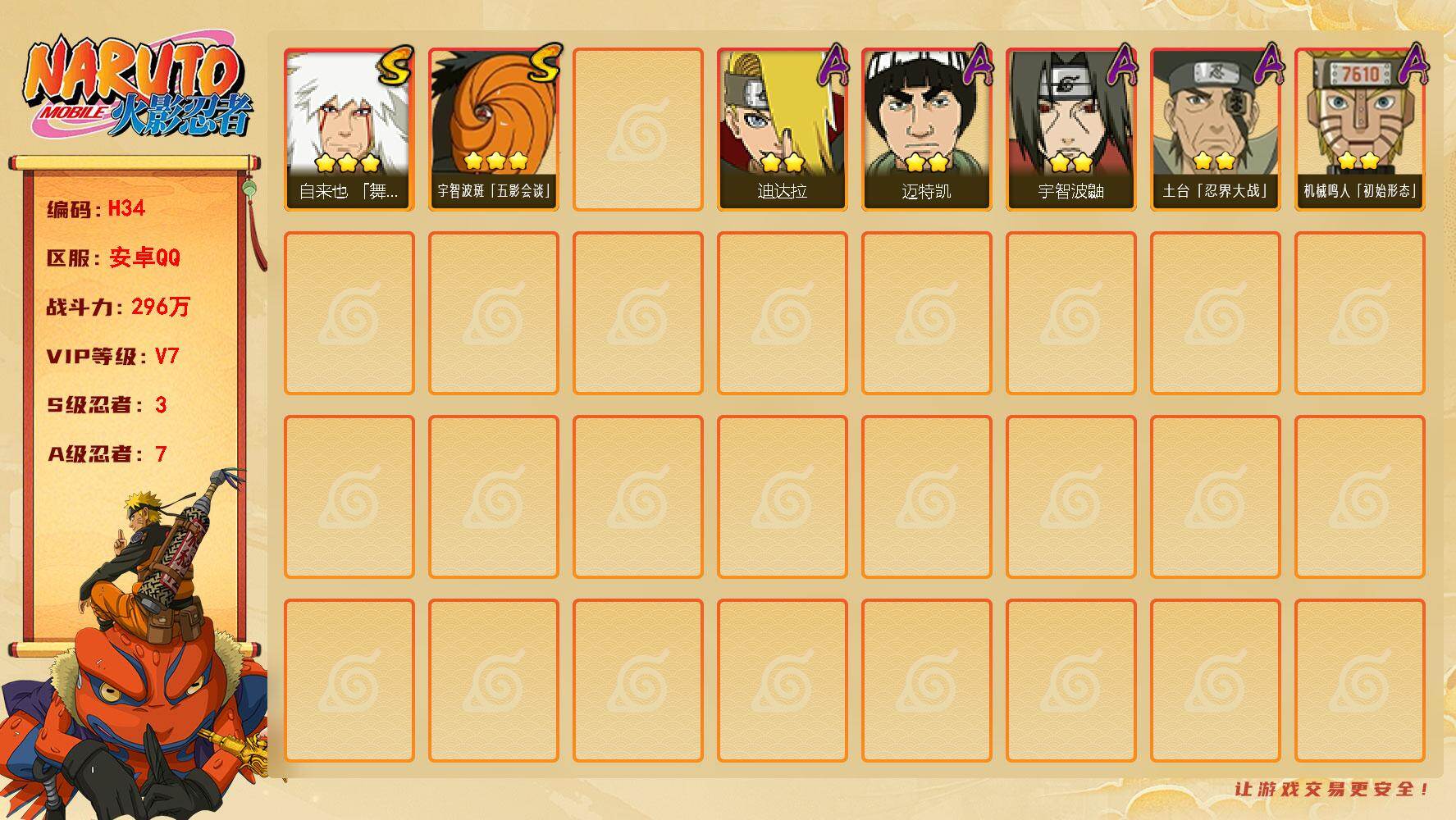Viewport: 1456px width, 820px height.
Task: Click the 编码: H34 label
Action: (x=96, y=209)
